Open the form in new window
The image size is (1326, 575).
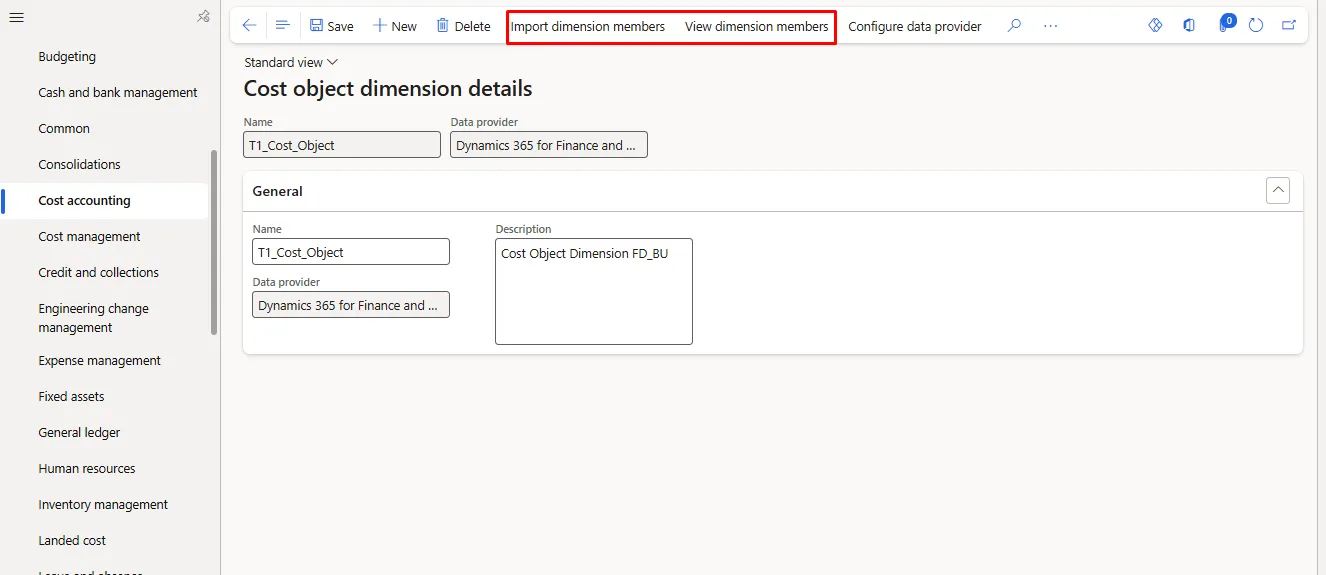tap(1289, 26)
